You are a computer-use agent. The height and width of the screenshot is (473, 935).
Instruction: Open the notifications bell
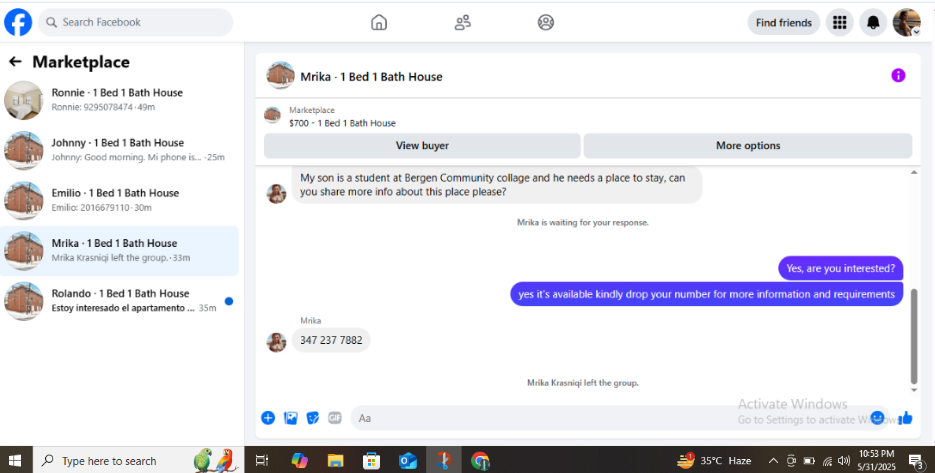873,23
